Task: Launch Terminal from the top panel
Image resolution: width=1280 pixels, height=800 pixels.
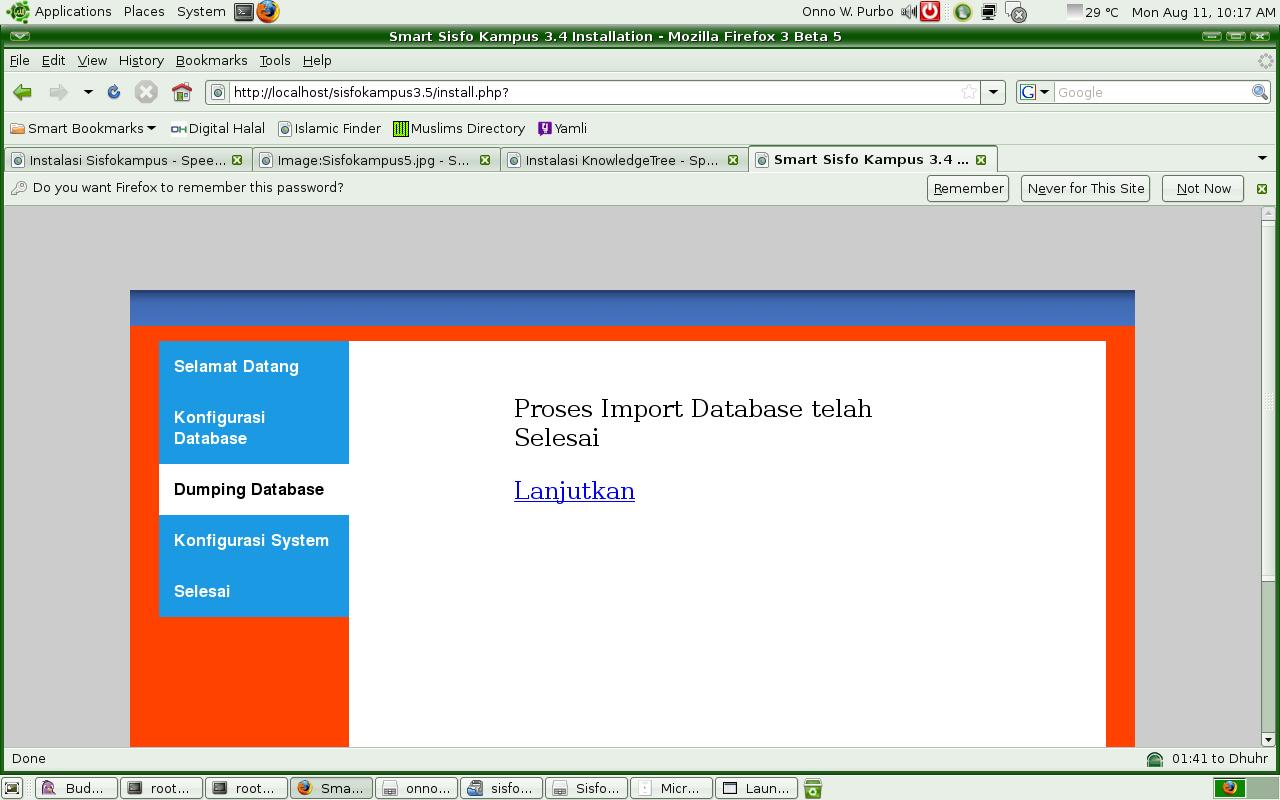Action: [244, 12]
